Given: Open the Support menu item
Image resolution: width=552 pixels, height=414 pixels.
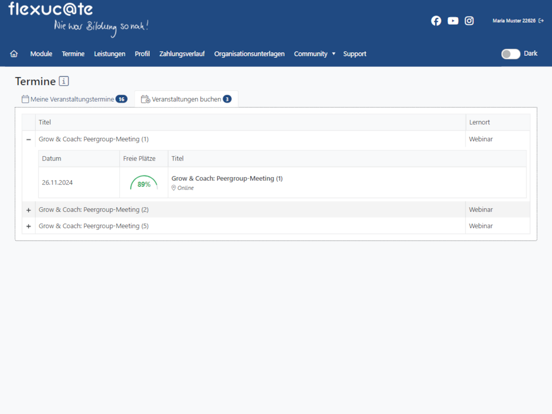Looking at the screenshot, I should click(355, 54).
